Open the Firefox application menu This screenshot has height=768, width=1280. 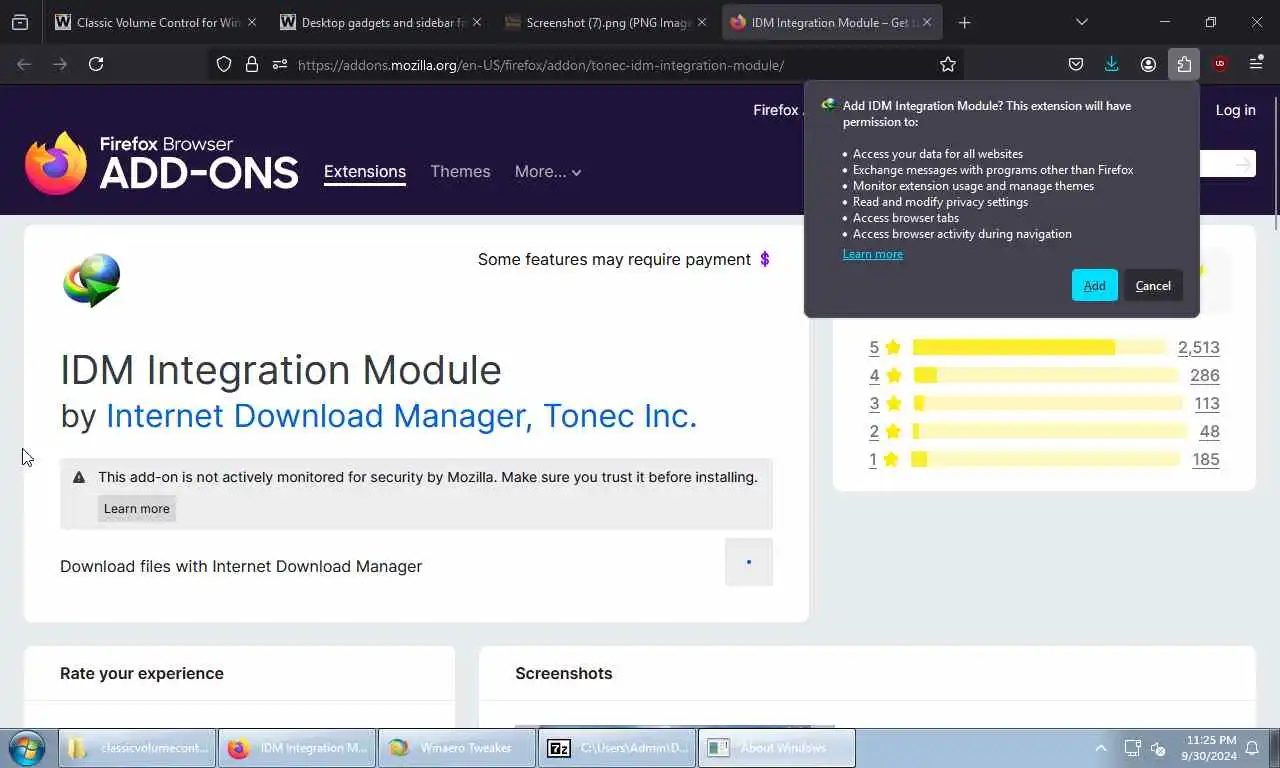click(x=1256, y=64)
